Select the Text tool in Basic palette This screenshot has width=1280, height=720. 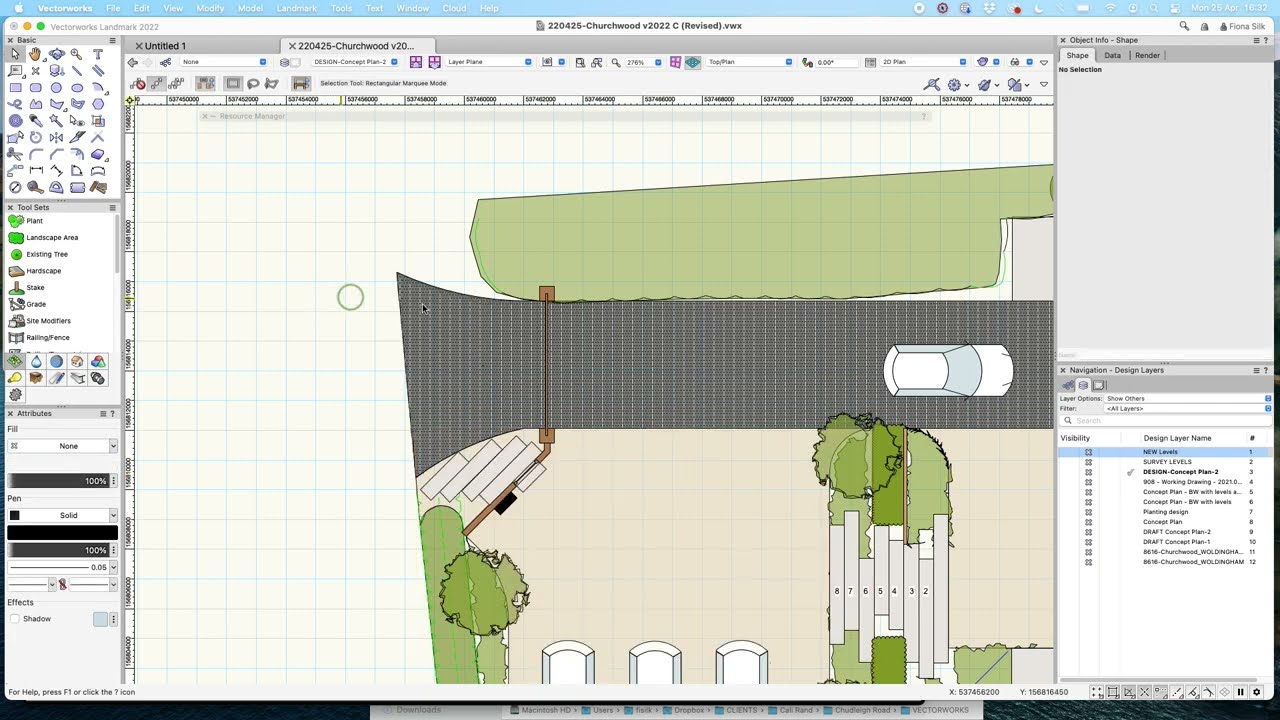pyautogui.click(x=98, y=54)
